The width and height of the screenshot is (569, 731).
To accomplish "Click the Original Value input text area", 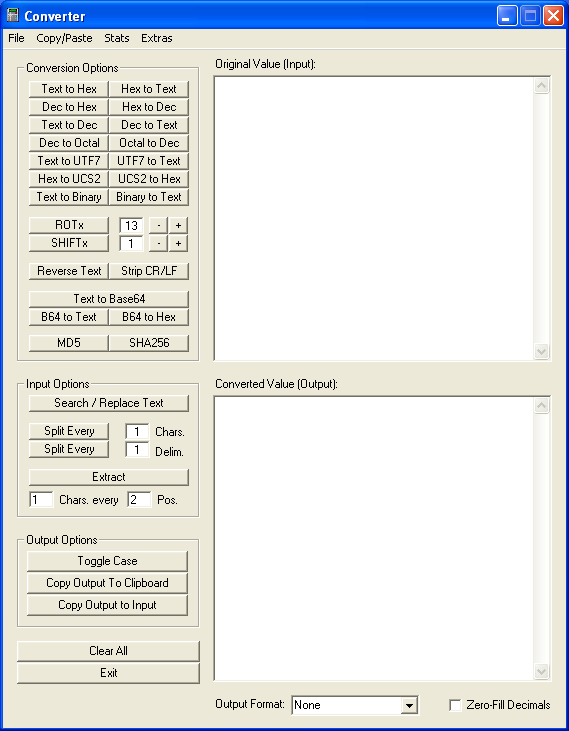I will pyautogui.click(x=374, y=218).
